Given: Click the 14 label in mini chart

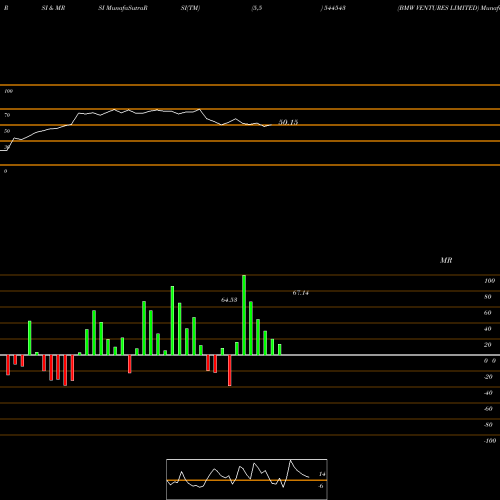Looking at the screenshot, I should click(x=322, y=474).
